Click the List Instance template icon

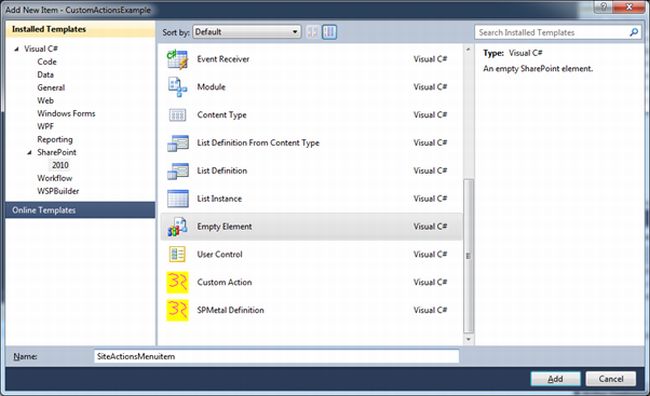(x=178, y=199)
